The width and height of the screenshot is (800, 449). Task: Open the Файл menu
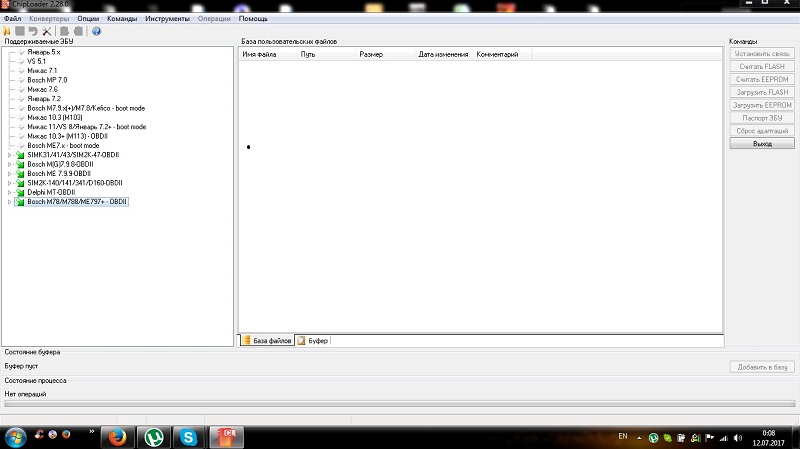12,19
